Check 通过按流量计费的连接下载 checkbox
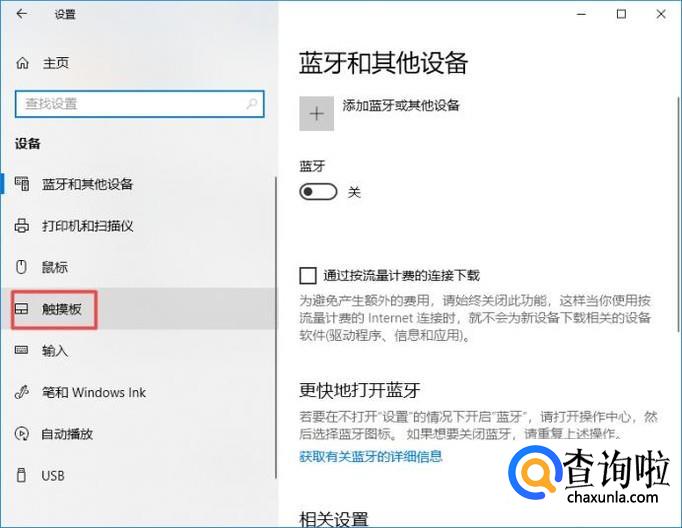The width and height of the screenshot is (682, 528). pos(308,276)
